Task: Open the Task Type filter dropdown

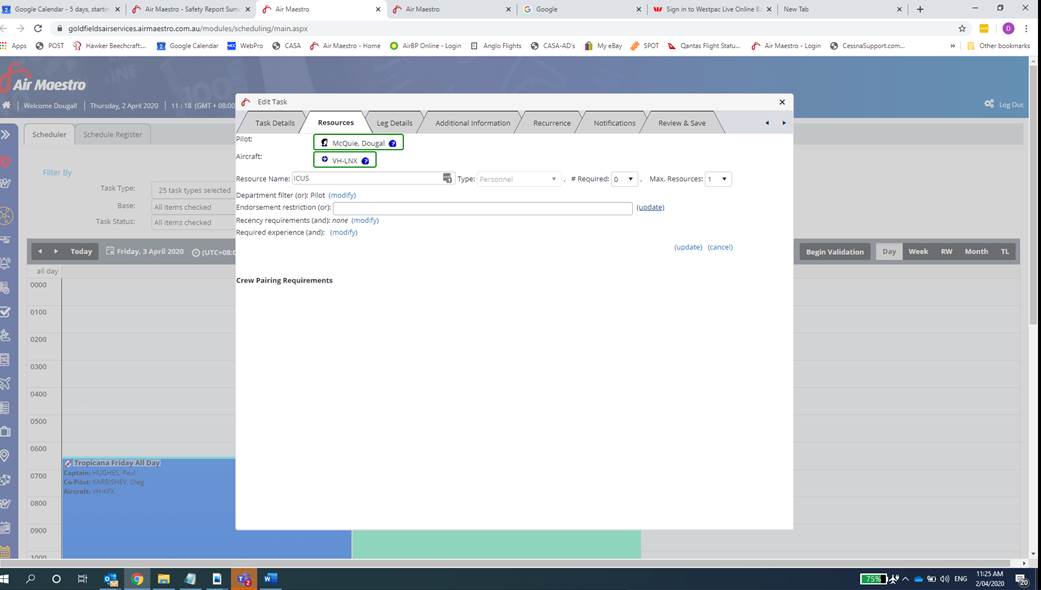Action: (190, 190)
